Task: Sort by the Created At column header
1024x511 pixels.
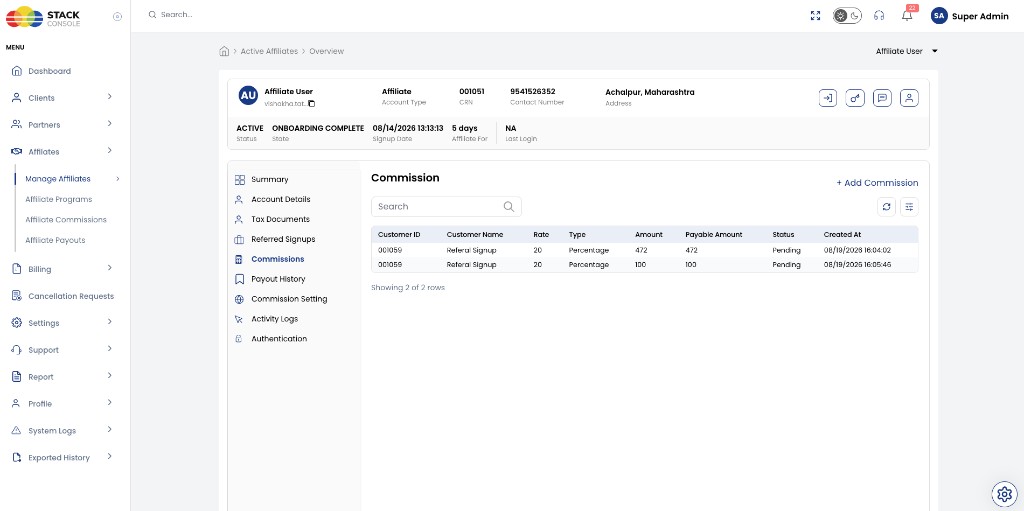Action: coord(842,235)
